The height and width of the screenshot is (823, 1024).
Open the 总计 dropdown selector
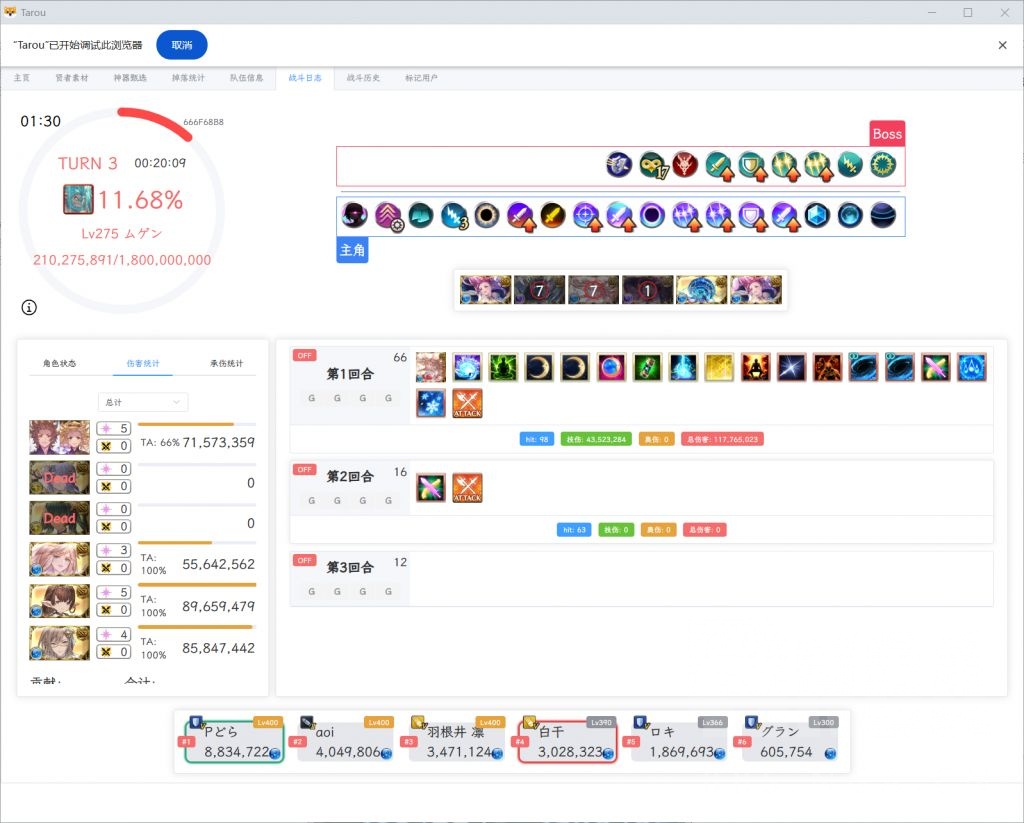click(x=143, y=401)
